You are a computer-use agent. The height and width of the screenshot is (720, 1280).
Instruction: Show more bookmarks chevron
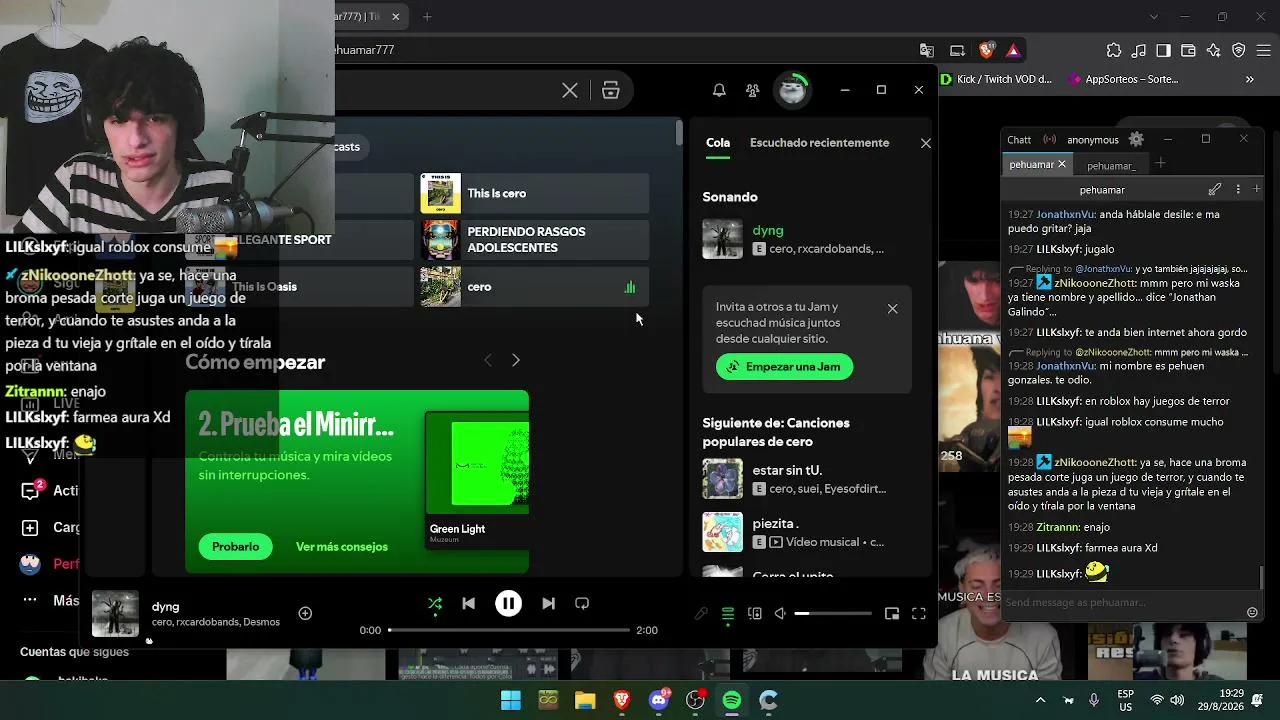pos(1249,79)
